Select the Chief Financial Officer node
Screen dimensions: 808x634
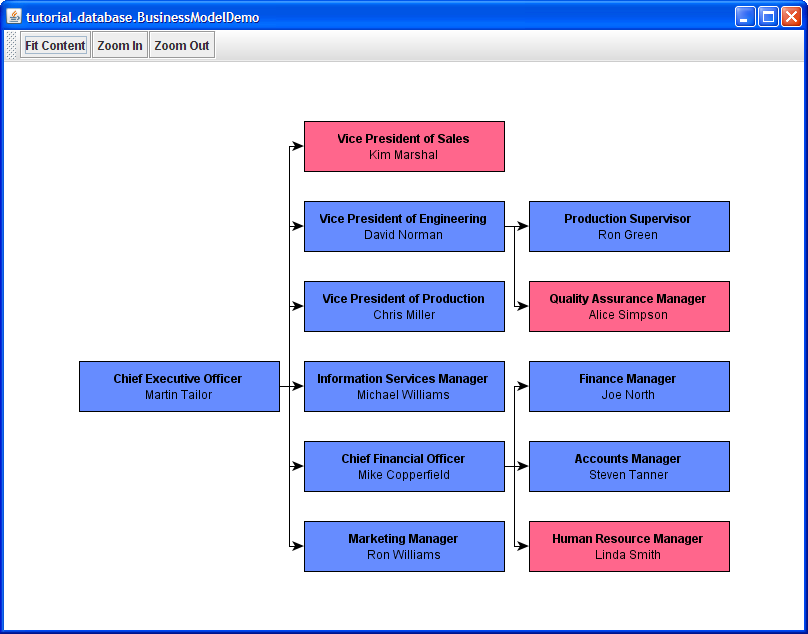point(404,466)
